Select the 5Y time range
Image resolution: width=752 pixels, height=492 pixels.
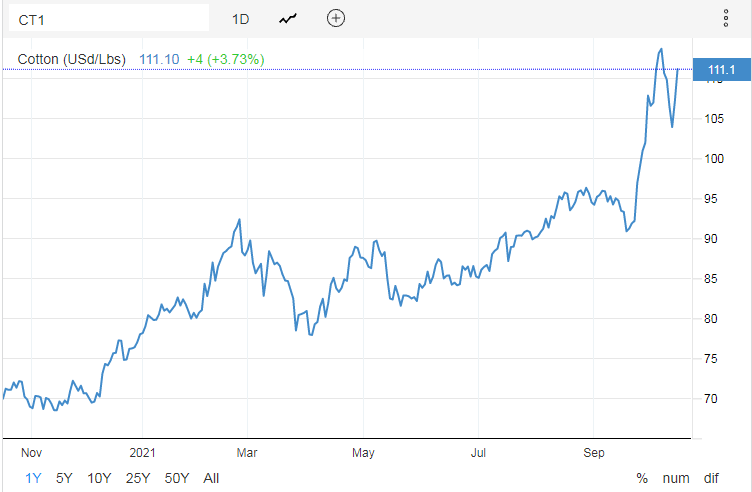(64, 478)
